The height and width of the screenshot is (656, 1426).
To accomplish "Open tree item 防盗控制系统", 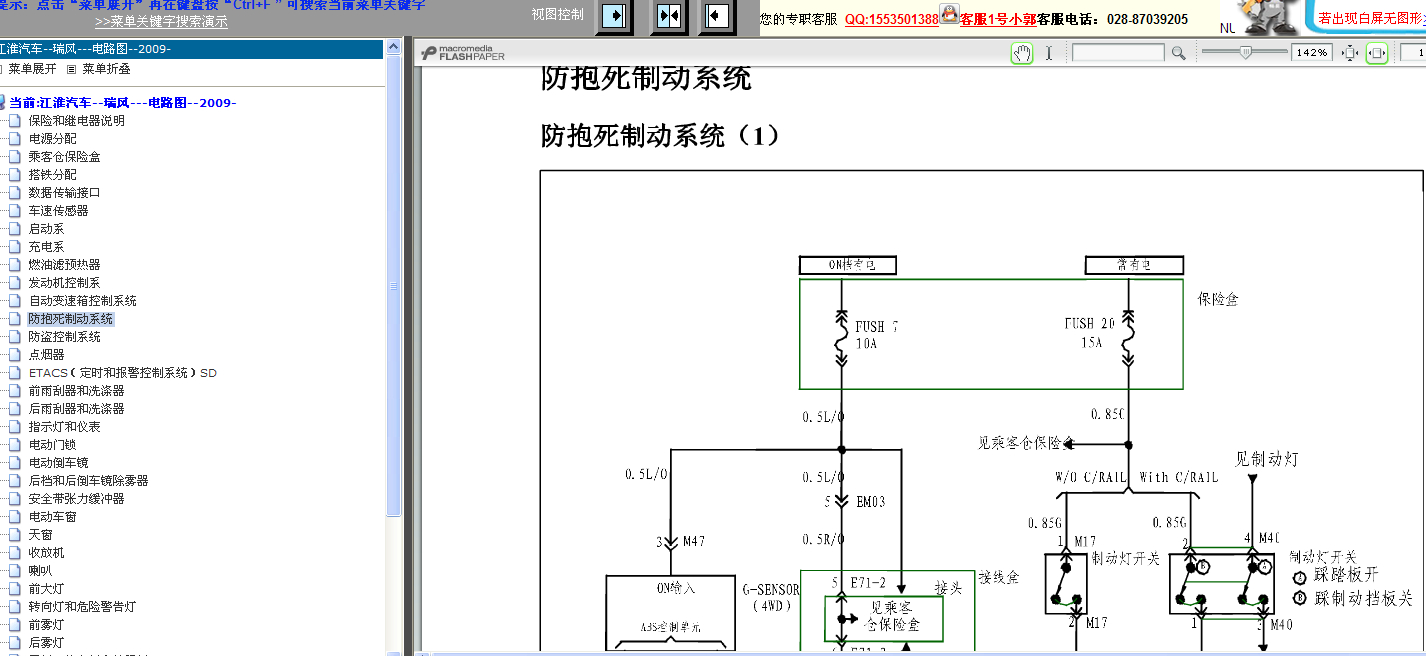I will 64,336.
